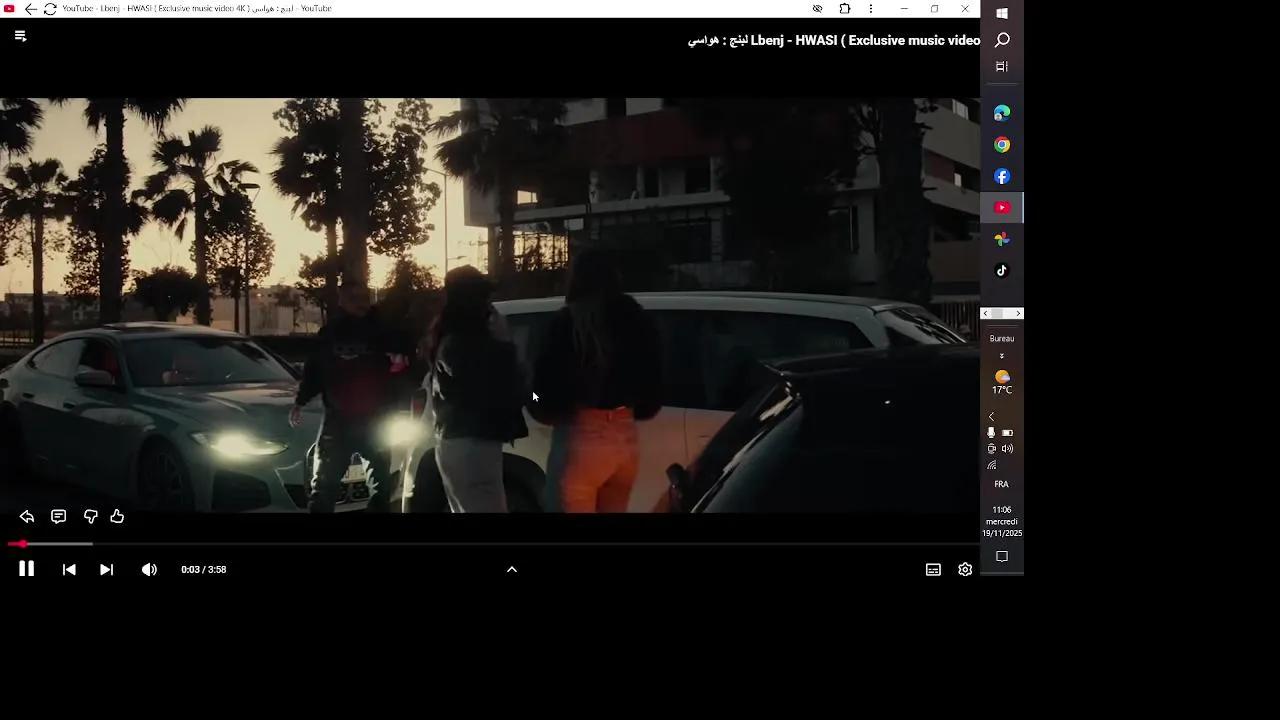Open the clock showing 11:06
1280x720 pixels.
[x=1002, y=521]
